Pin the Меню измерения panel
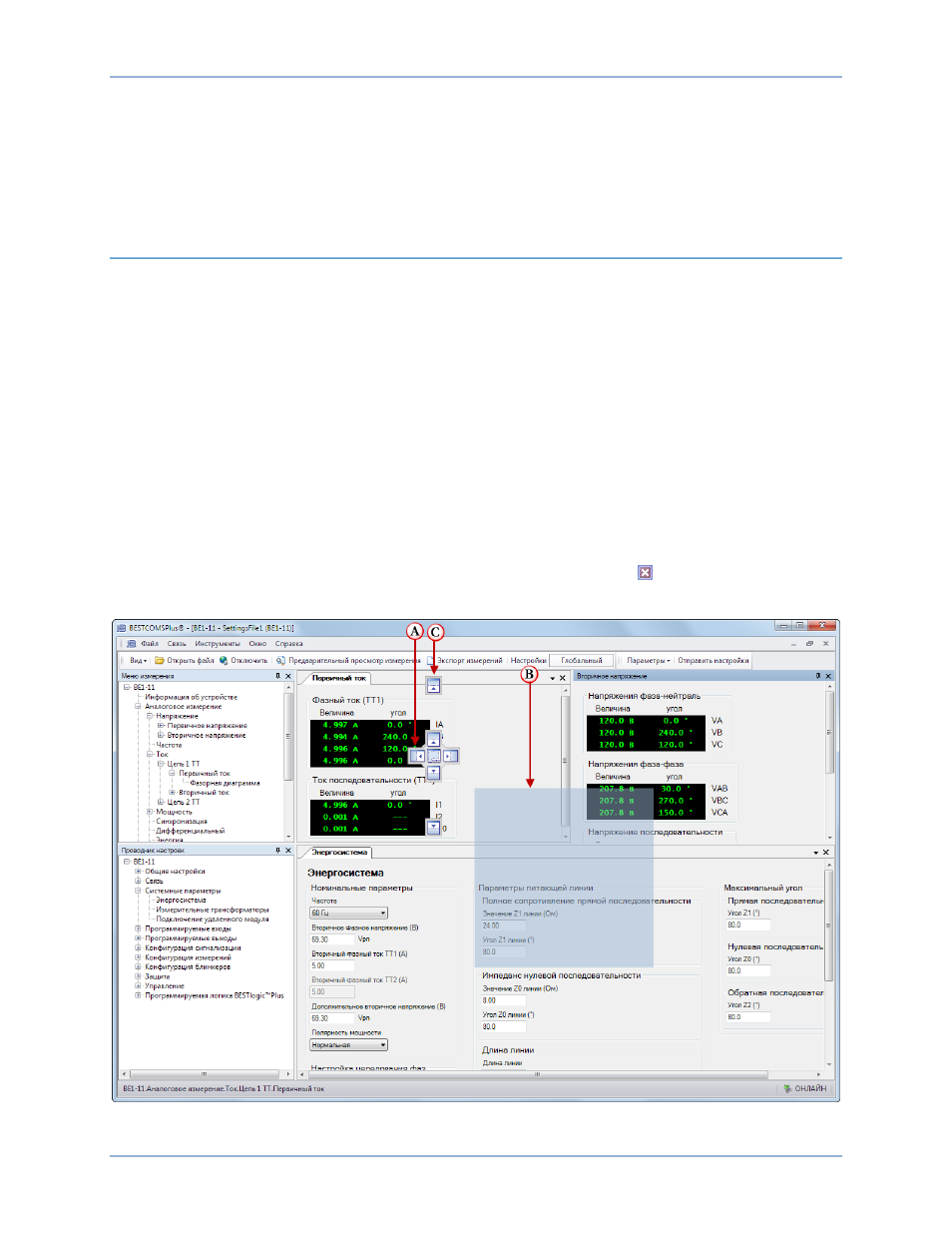952x1233 pixels. (278, 676)
